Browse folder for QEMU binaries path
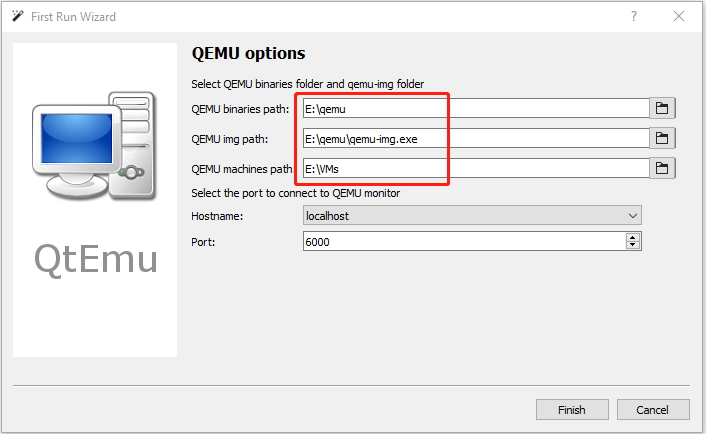 pyautogui.click(x=662, y=108)
